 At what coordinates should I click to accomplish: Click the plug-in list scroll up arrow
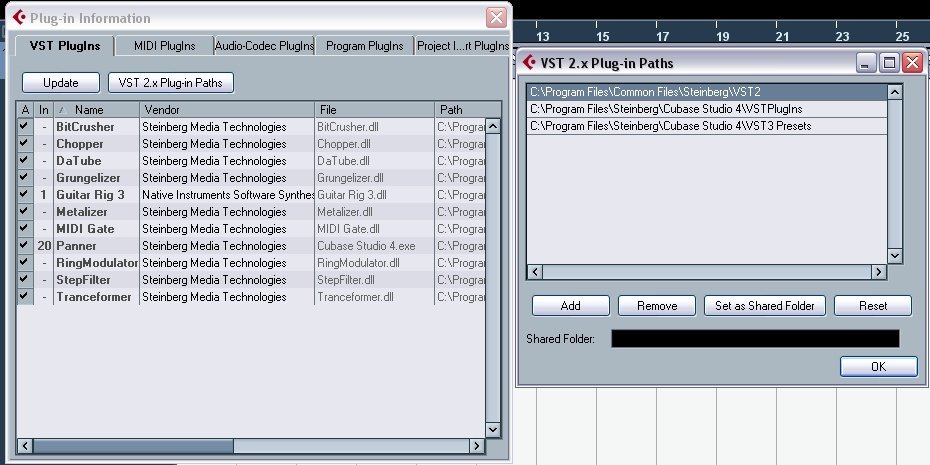(x=493, y=126)
